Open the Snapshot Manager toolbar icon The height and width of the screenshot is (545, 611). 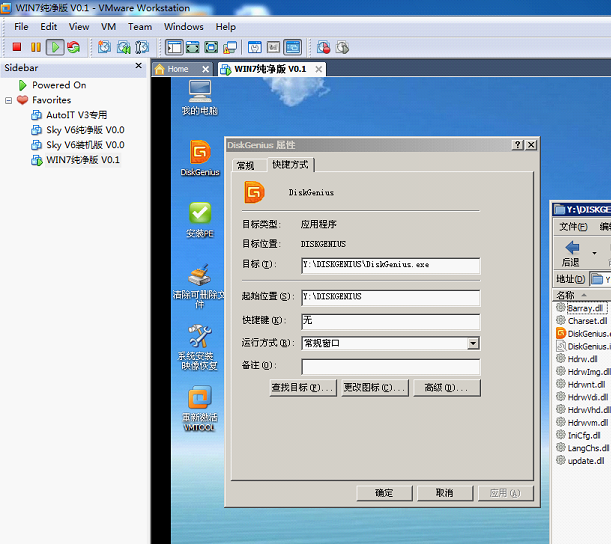(142, 47)
